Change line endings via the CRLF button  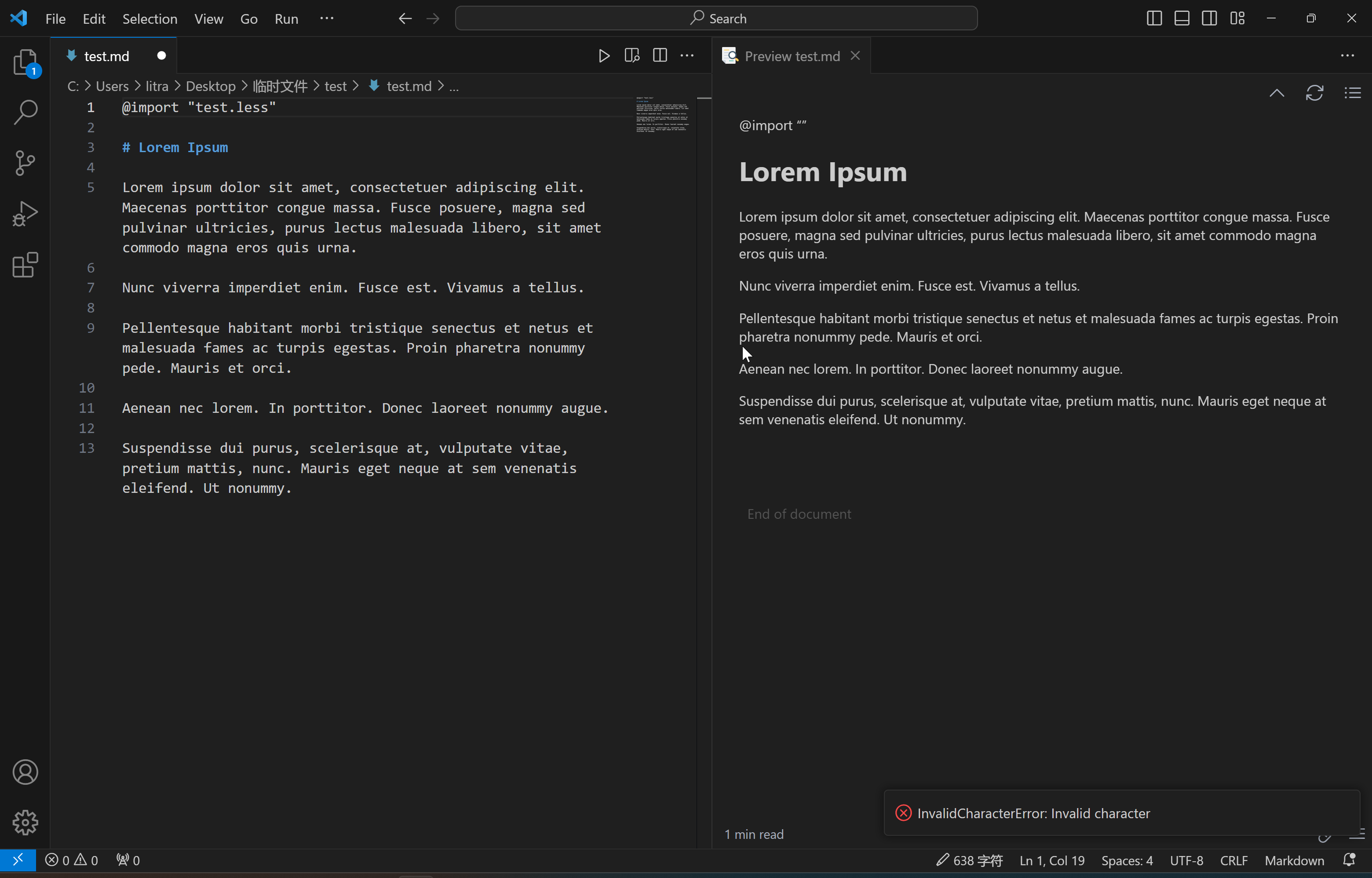click(1233, 860)
